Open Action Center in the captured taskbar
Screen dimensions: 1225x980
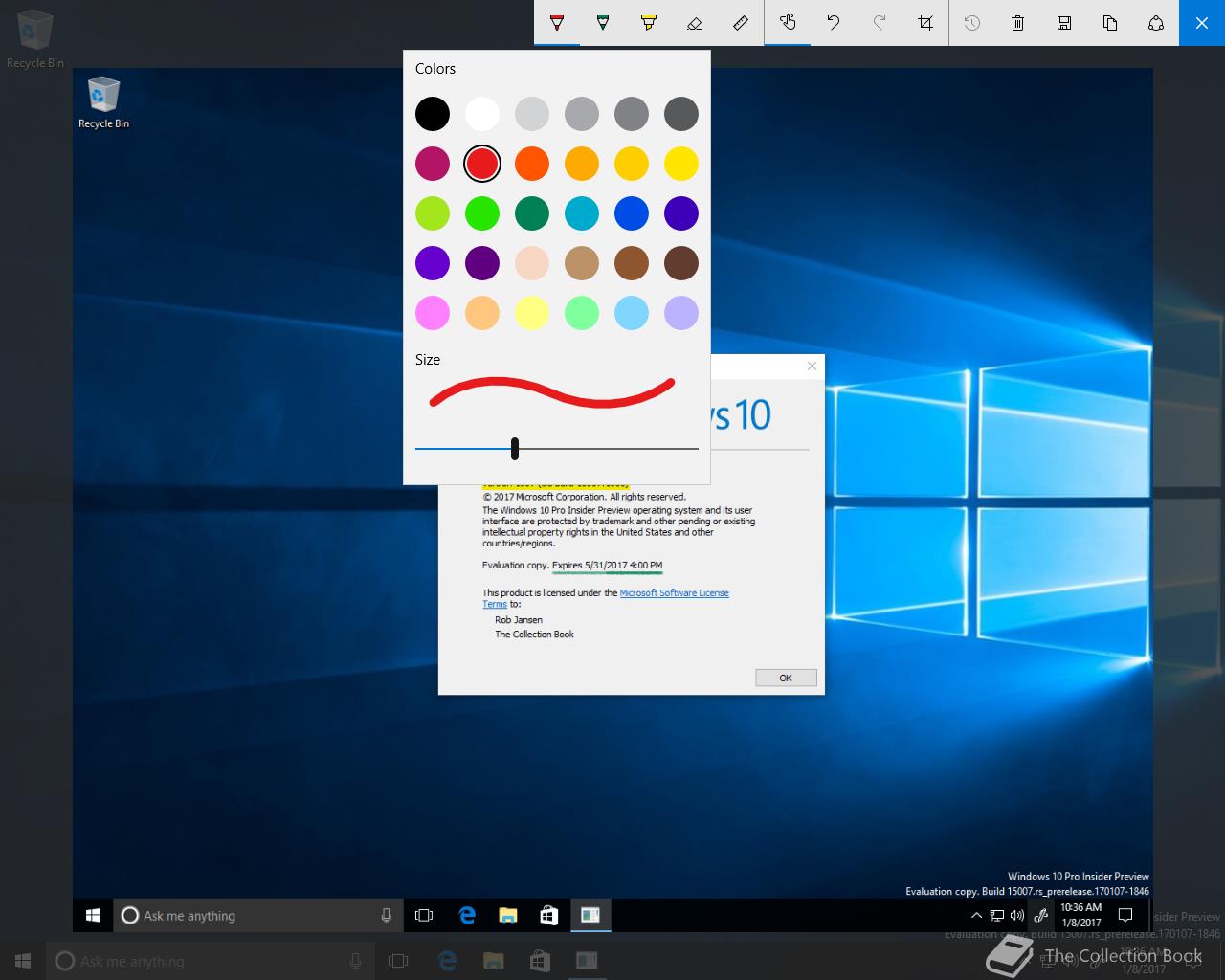(x=1126, y=916)
